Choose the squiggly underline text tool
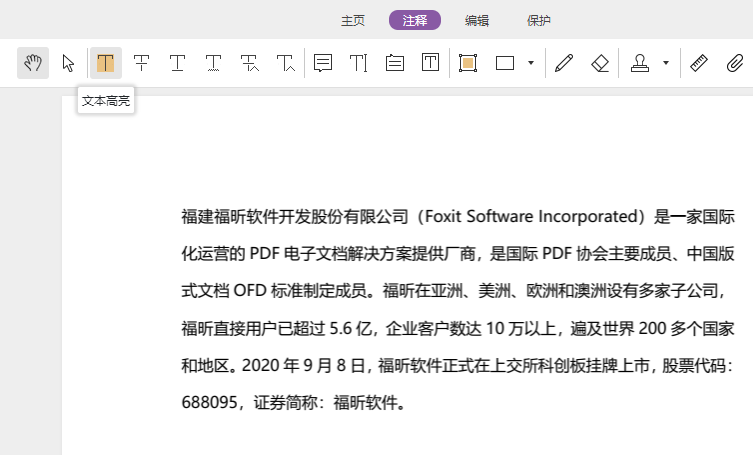 coord(214,63)
